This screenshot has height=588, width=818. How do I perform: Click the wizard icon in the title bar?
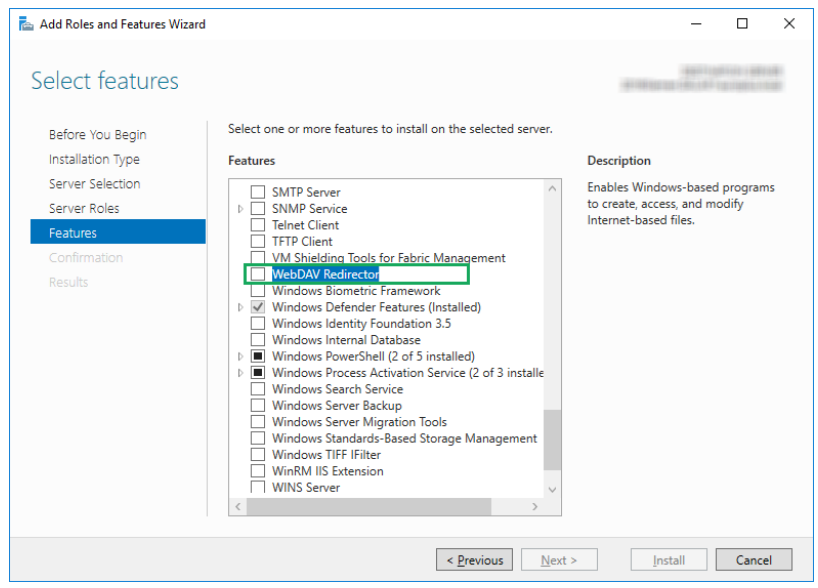[26, 24]
